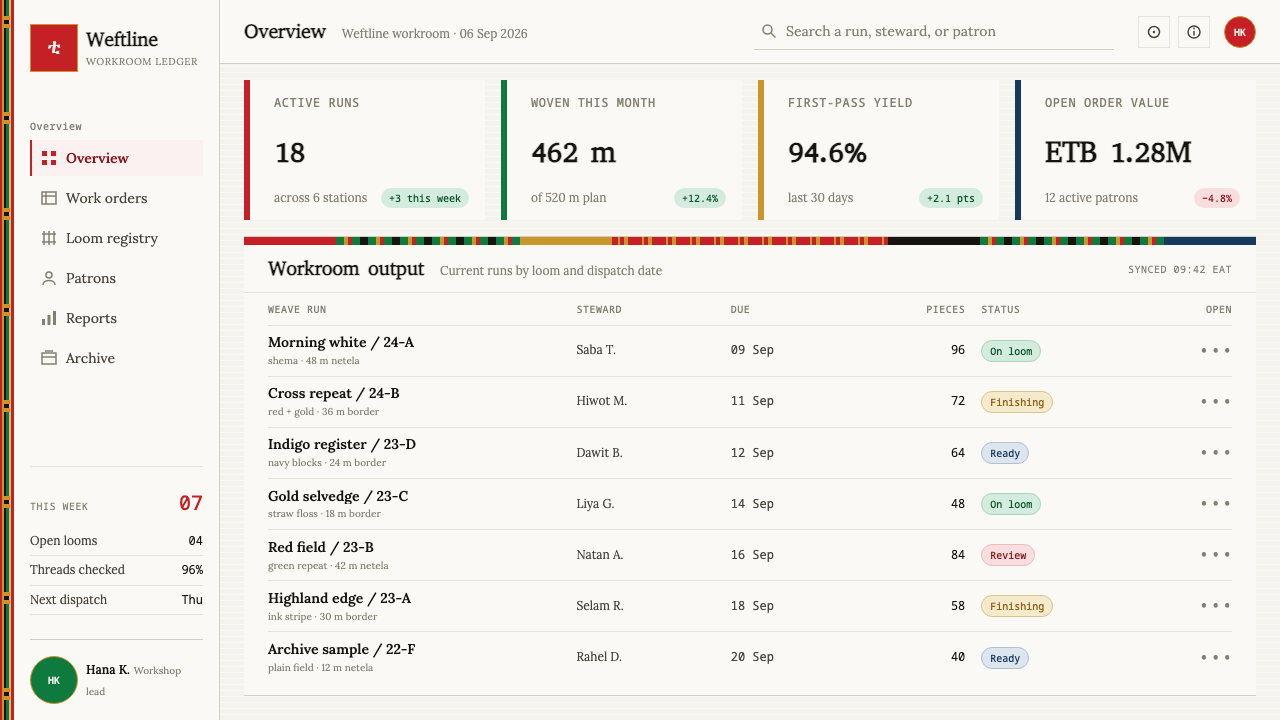This screenshot has width=1280, height=720.
Task: Open the Work orders sidebar item
Action: click(116, 198)
